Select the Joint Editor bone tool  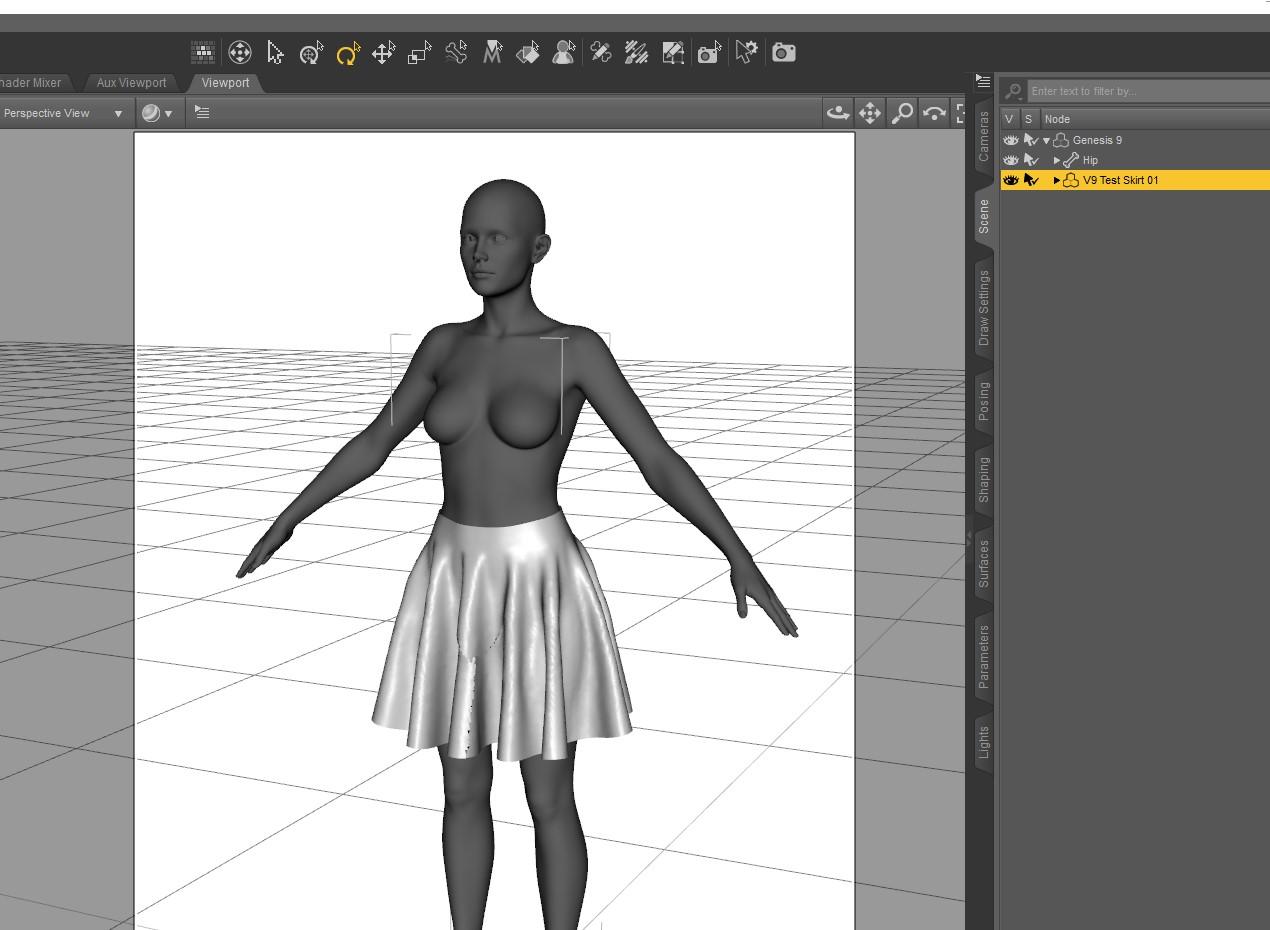pyautogui.click(x=456, y=53)
